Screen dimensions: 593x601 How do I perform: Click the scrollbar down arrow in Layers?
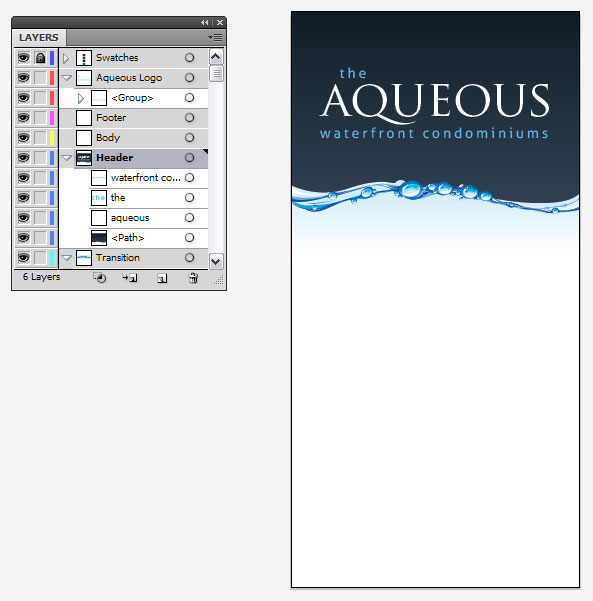(216, 261)
